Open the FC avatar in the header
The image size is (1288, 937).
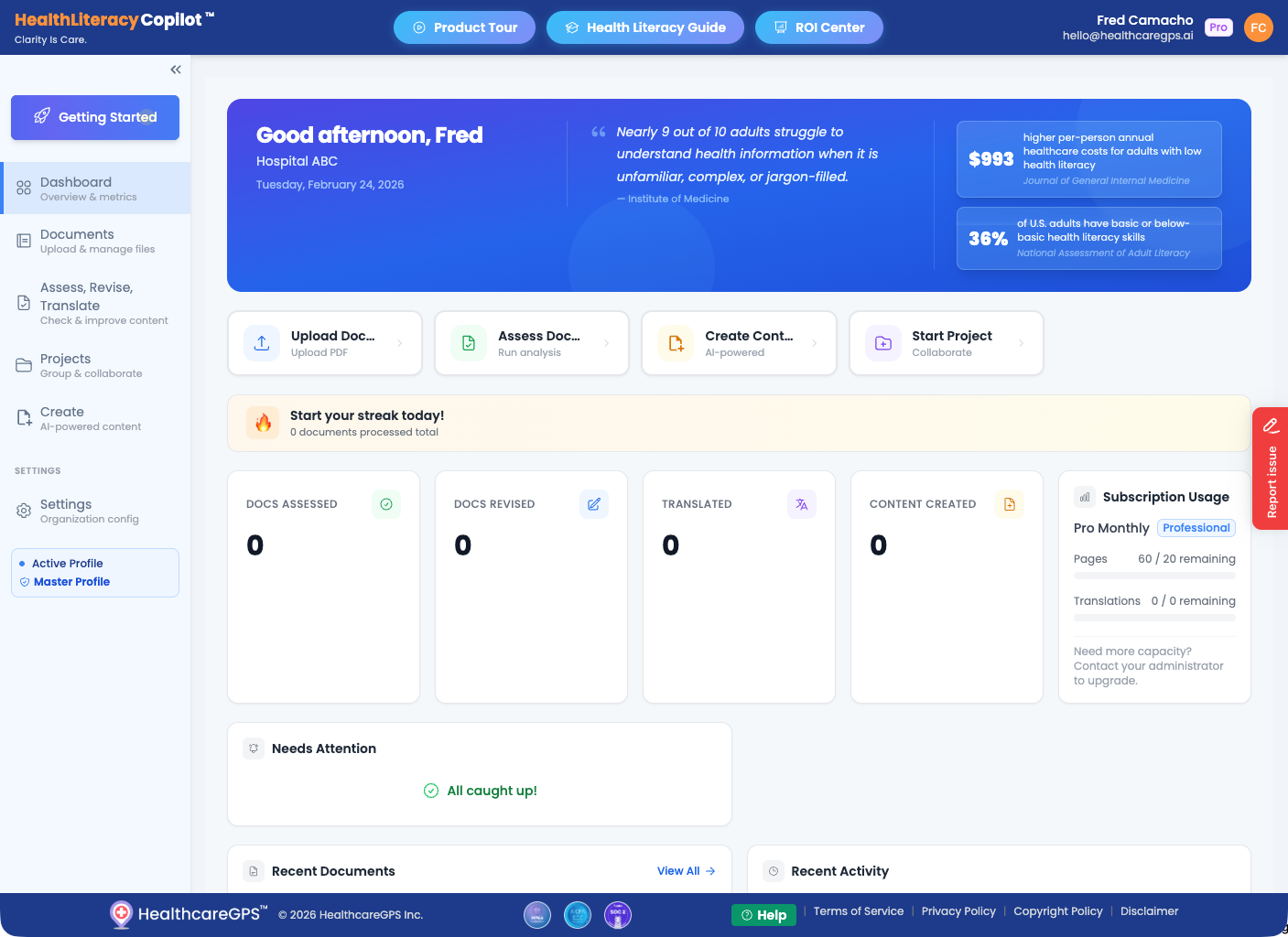(x=1259, y=27)
